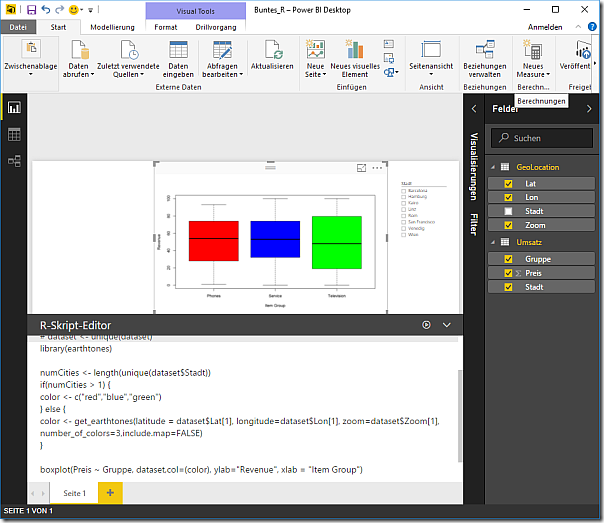
Task: Refresh data with Aktualisieren
Action: (272, 55)
